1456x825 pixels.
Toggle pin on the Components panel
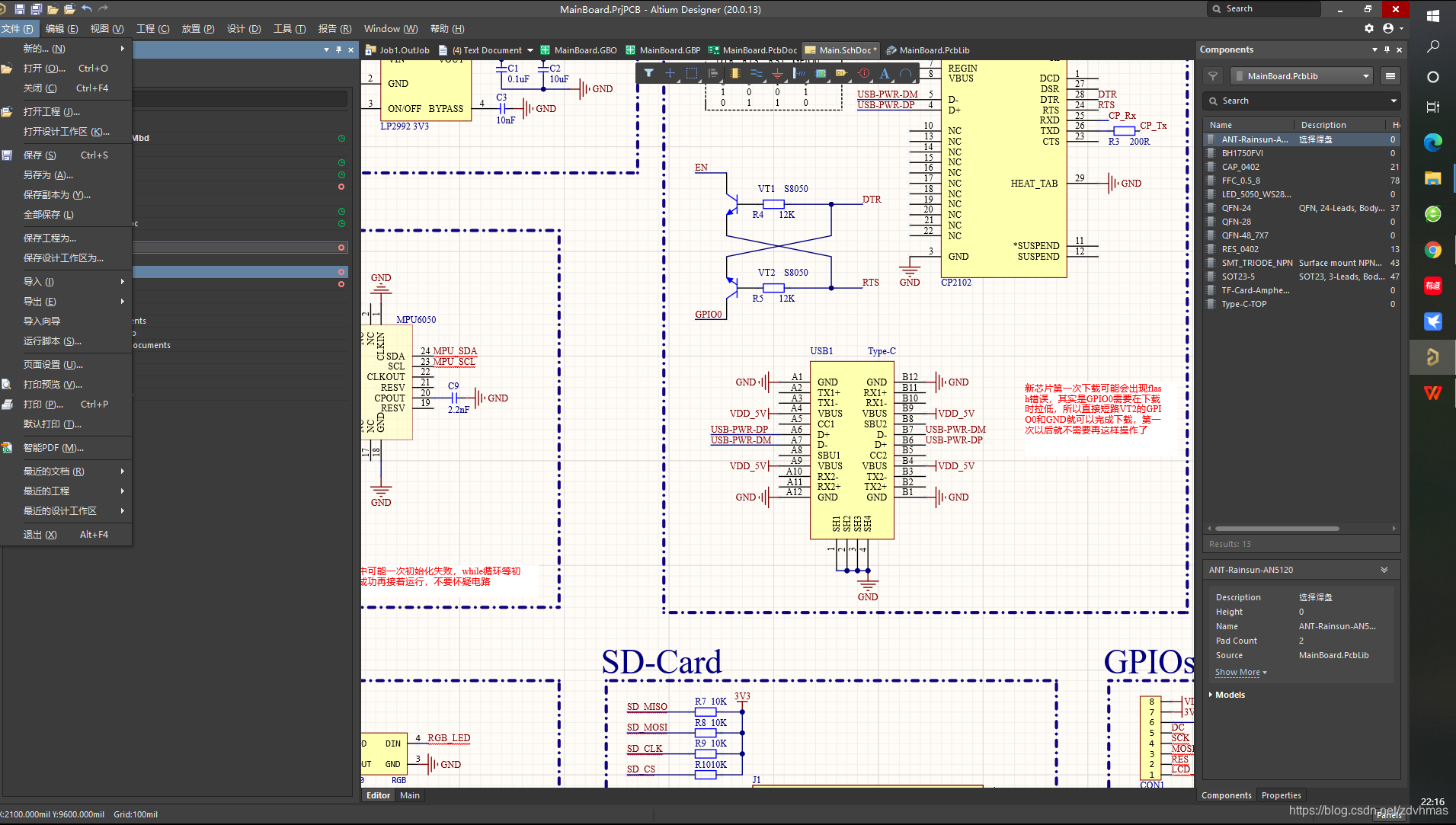click(1387, 50)
